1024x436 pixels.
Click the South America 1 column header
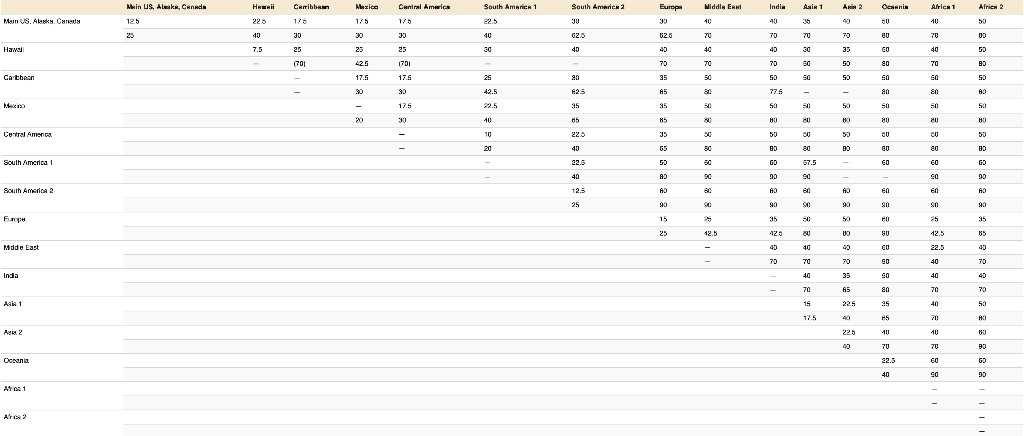(x=511, y=8)
